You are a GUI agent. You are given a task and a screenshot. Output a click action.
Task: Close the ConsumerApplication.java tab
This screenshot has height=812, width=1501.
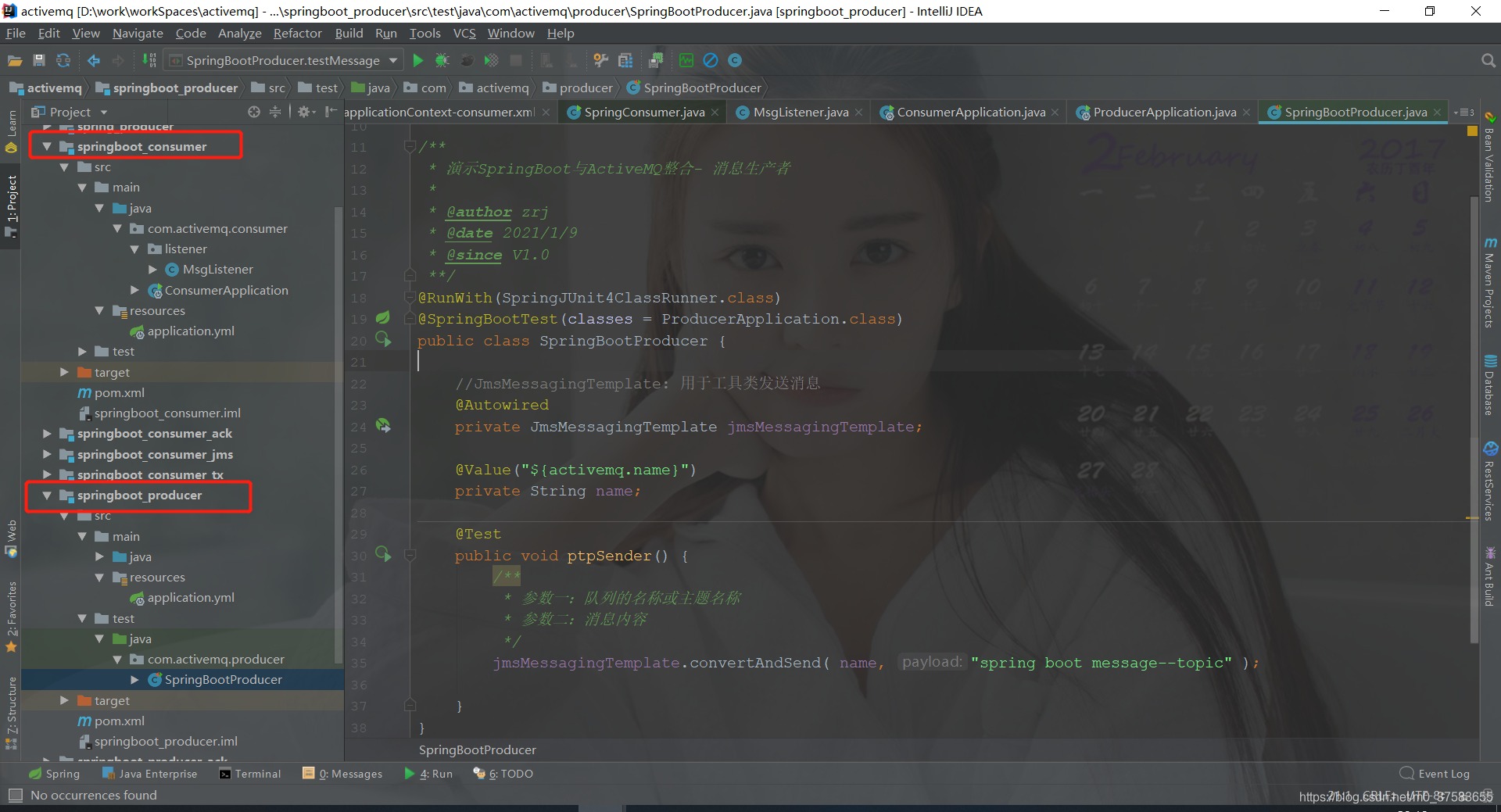(1055, 113)
